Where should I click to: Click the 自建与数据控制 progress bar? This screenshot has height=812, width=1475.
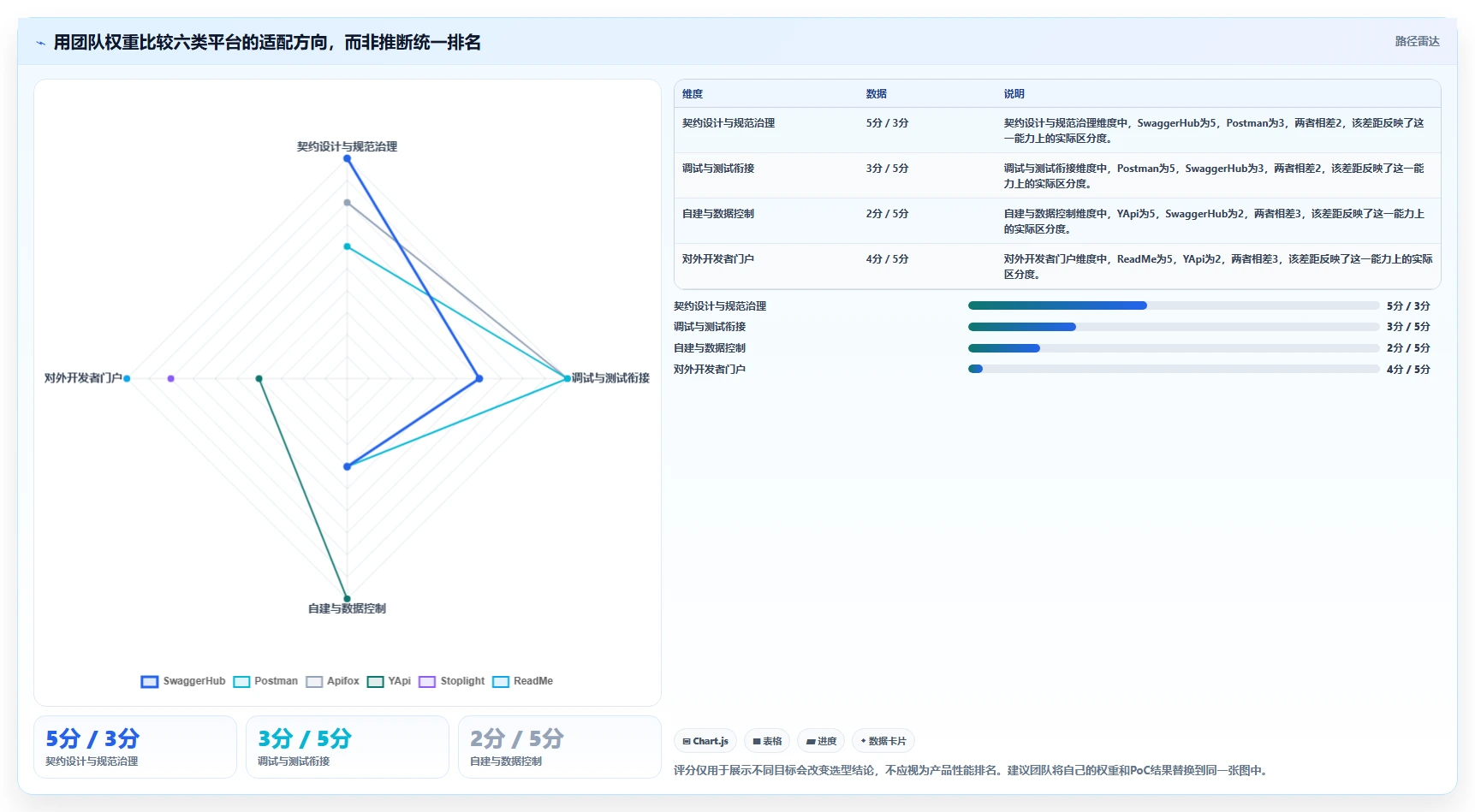coord(1174,348)
